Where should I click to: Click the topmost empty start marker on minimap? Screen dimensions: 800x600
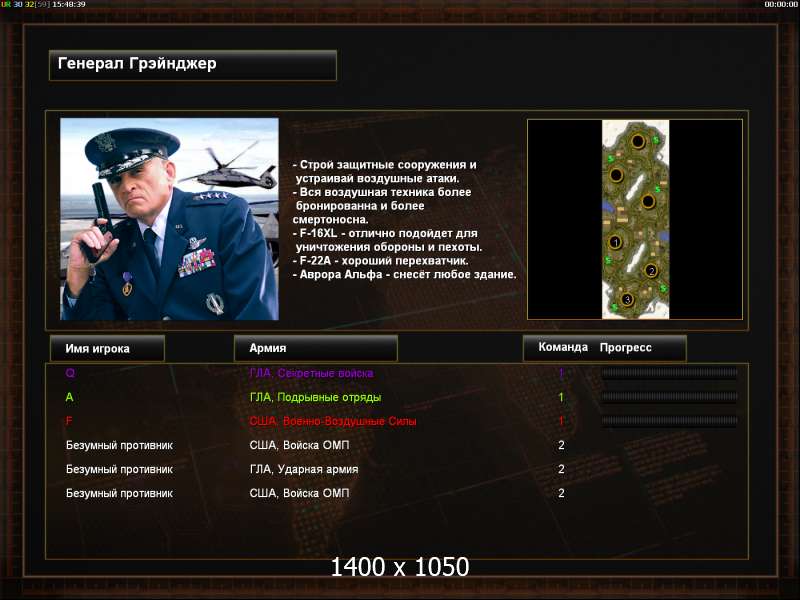tap(638, 141)
